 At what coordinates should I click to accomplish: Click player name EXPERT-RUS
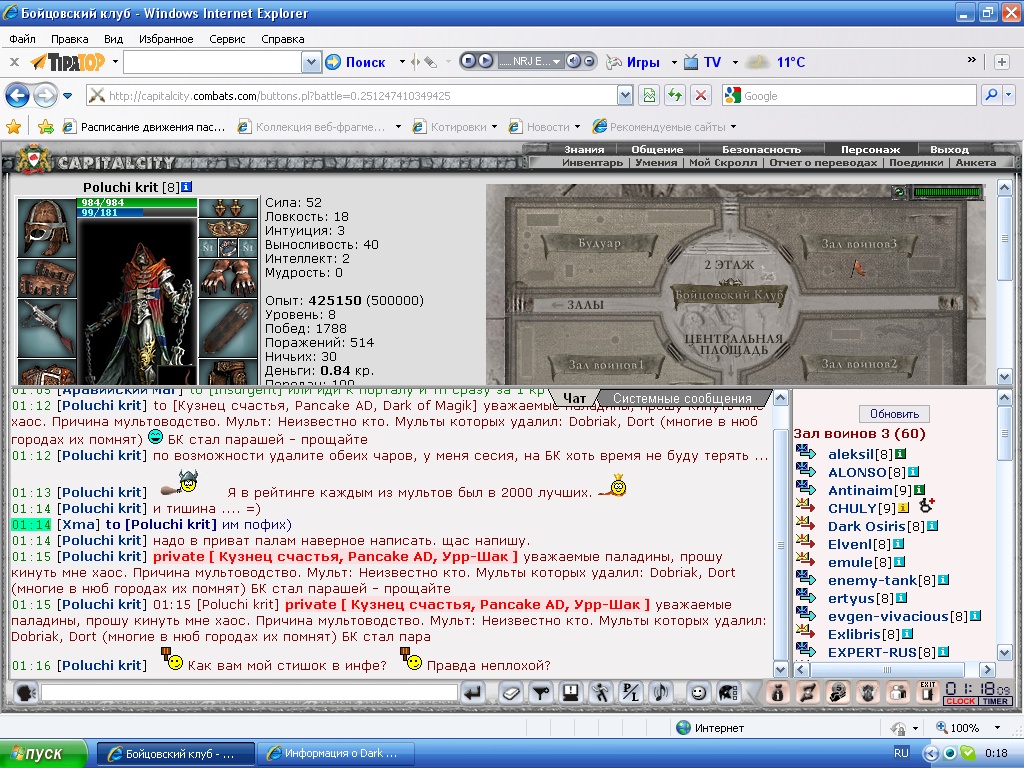(x=872, y=652)
